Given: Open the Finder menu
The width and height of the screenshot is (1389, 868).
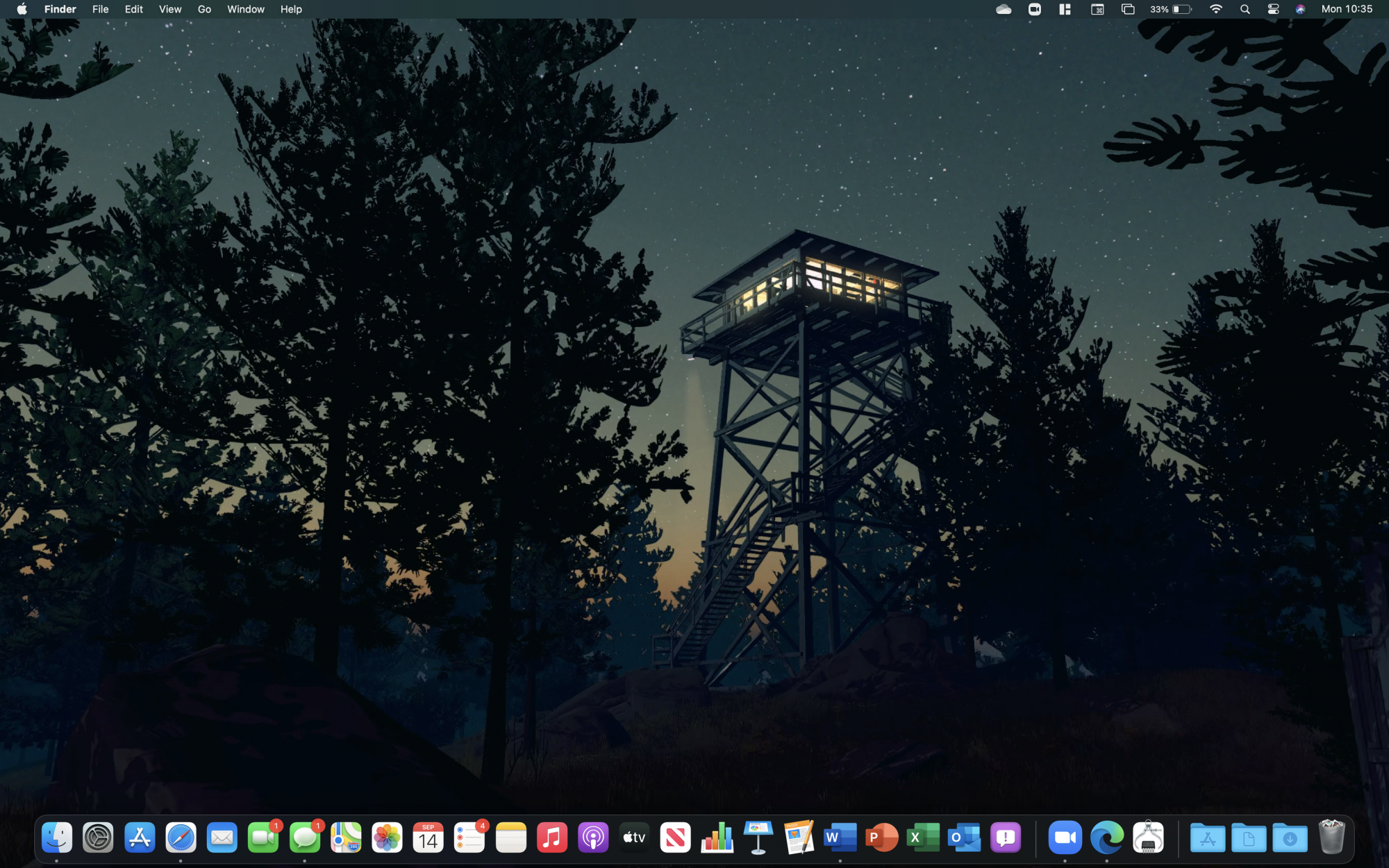Looking at the screenshot, I should (60, 9).
